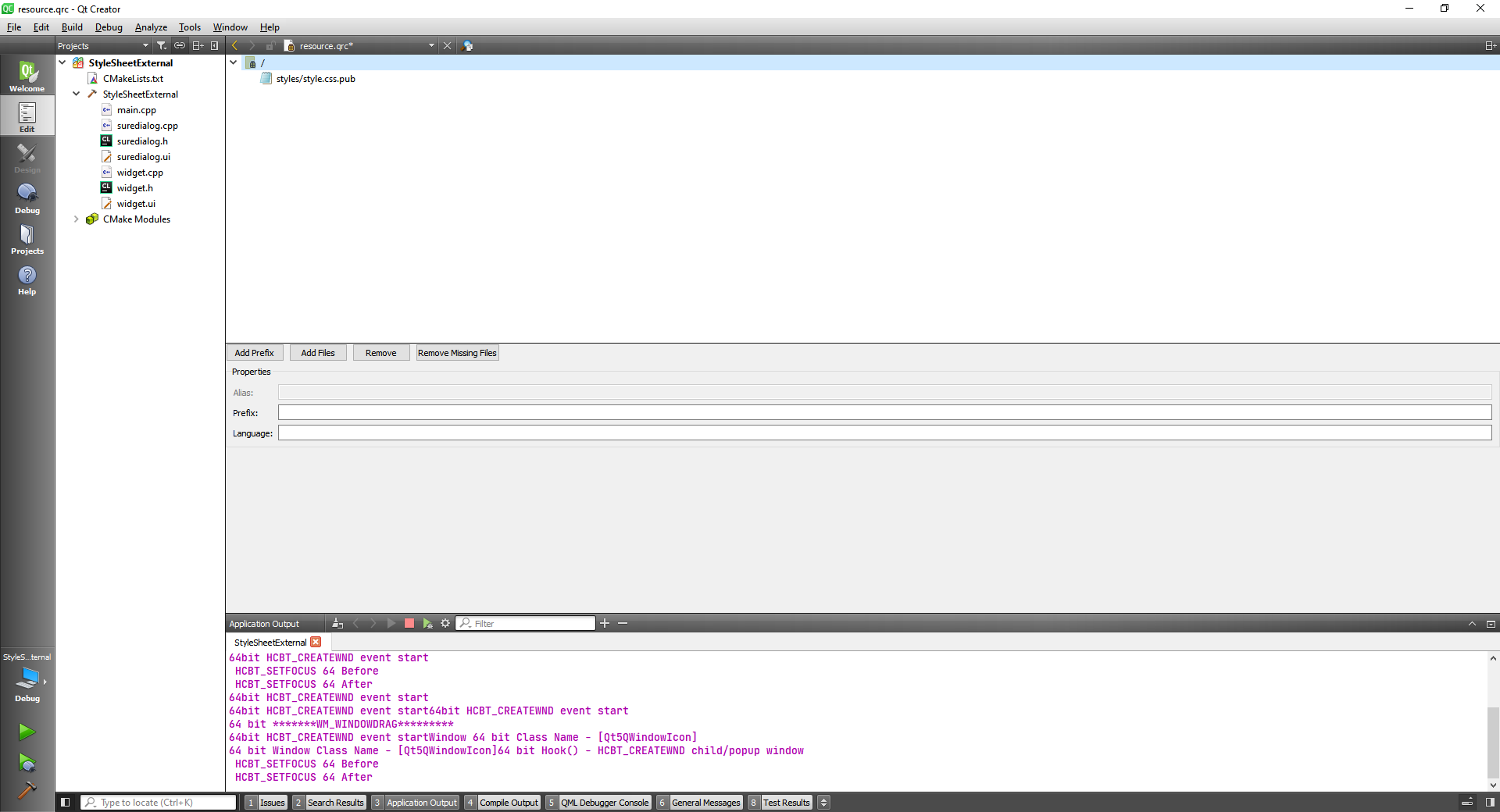Select widget.cpp file
This screenshot has height=812, width=1500.
140,172
